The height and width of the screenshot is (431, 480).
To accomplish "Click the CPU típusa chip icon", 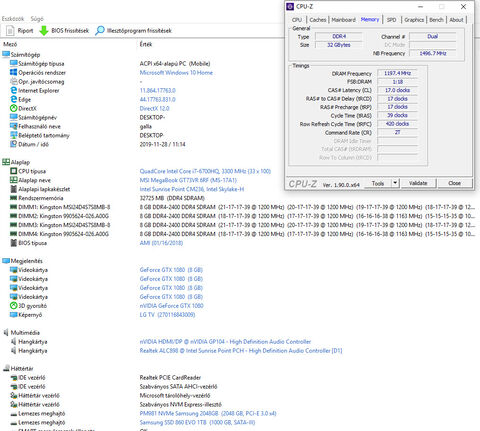I will click(14, 171).
